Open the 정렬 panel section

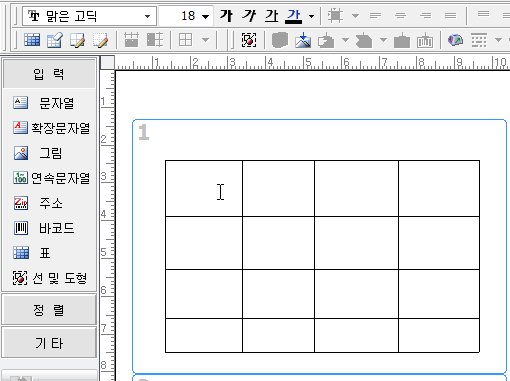[x=49, y=310]
